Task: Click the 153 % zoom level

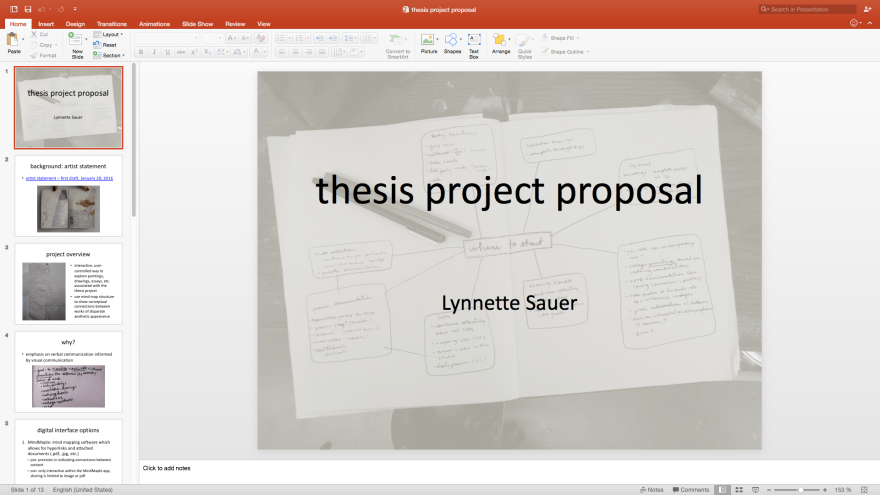Action: pos(842,490)
